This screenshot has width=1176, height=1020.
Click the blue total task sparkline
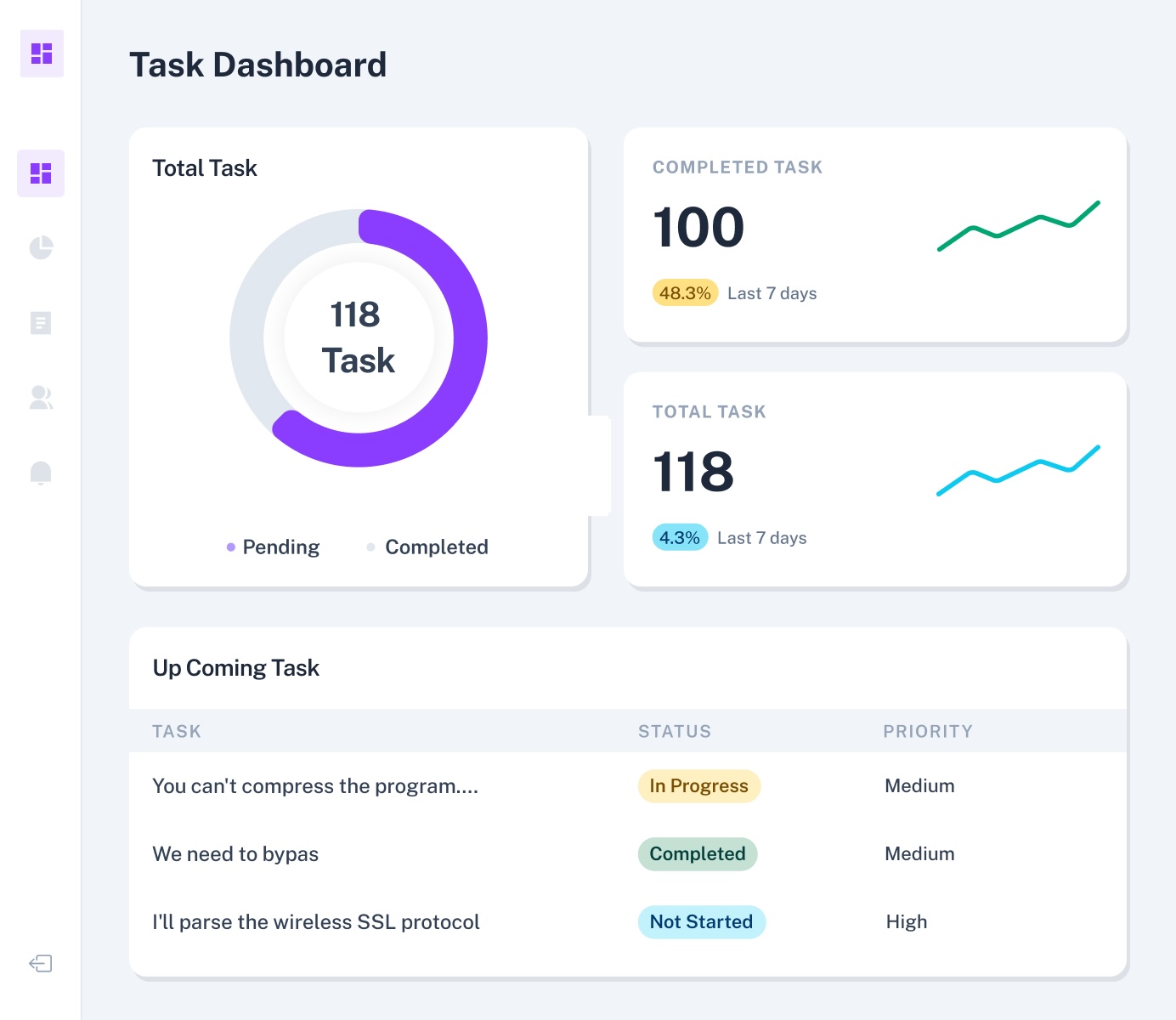tap(1018, 472)
